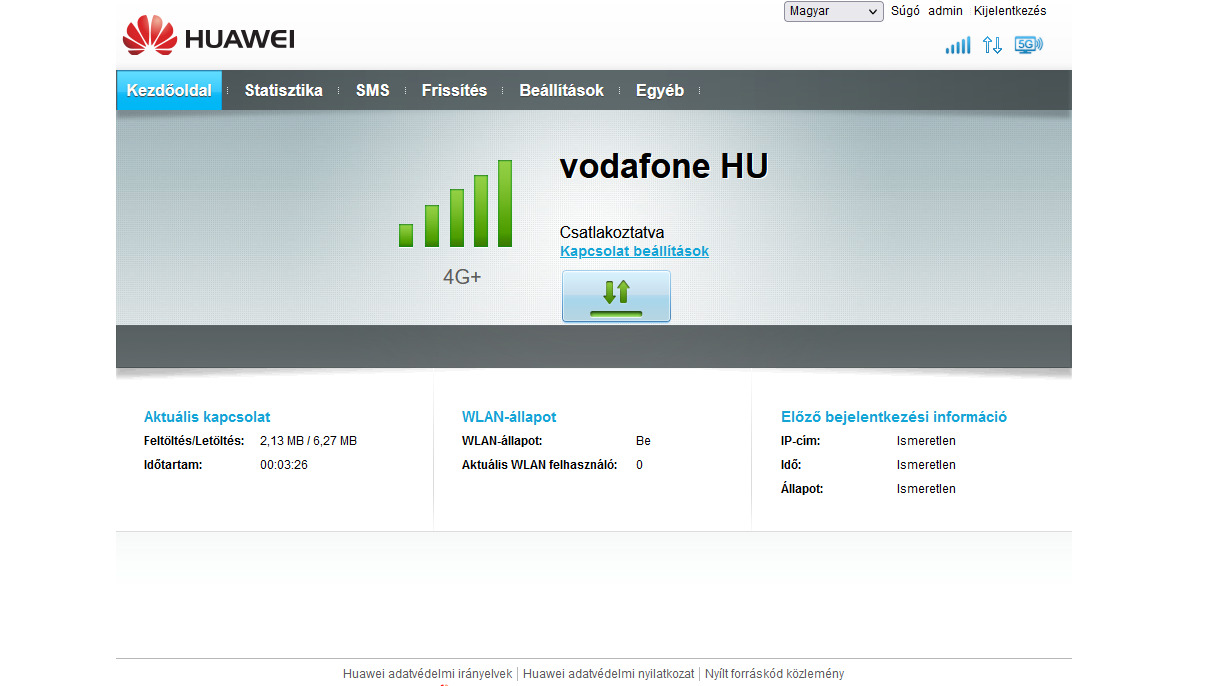This screenshot has height=686, width=1205.
Task: Open the Súgó help link
Action: 905,11
